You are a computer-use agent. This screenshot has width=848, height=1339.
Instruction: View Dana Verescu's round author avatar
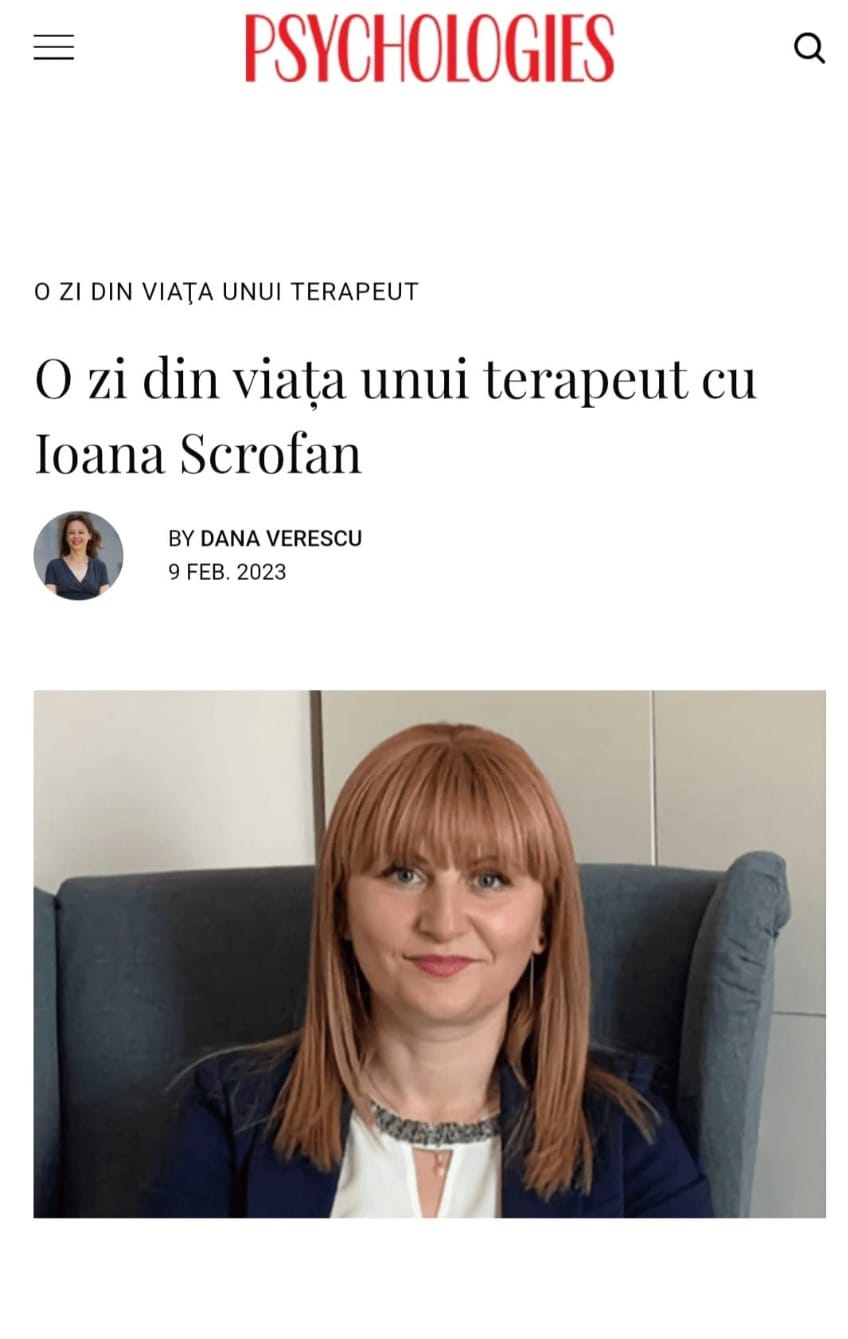pyautogui.click(x=78, y=556)
